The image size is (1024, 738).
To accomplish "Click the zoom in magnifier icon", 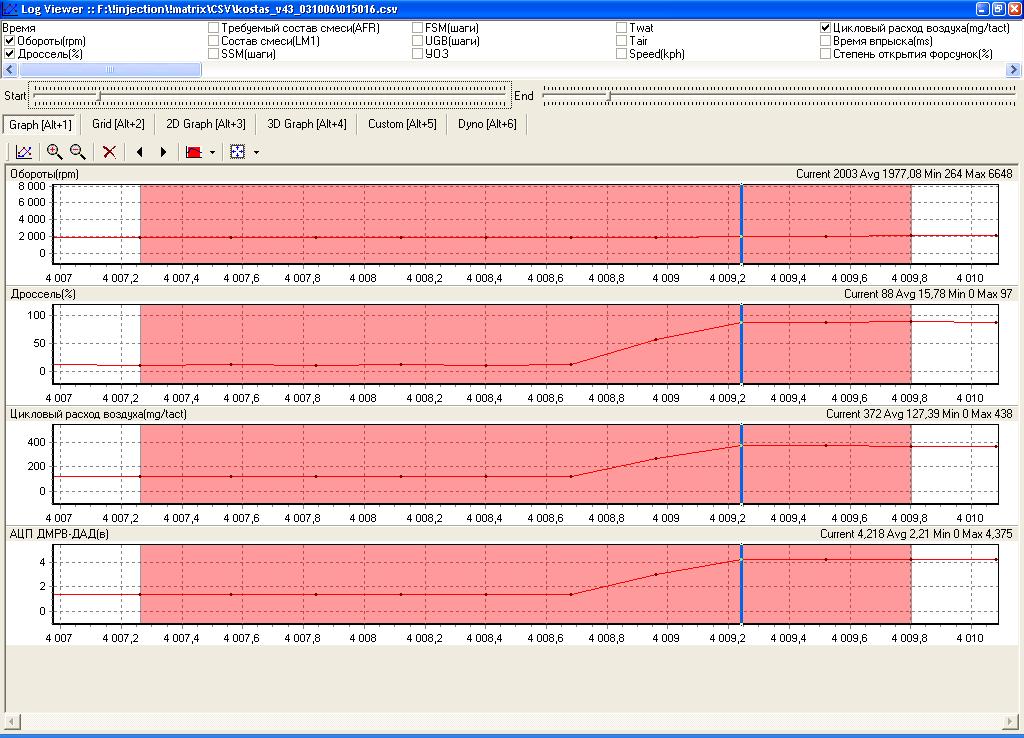I will (x=54, y=152).
